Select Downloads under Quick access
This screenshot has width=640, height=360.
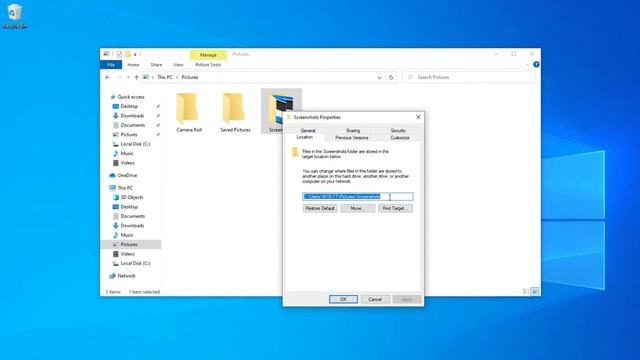point(132,116)
